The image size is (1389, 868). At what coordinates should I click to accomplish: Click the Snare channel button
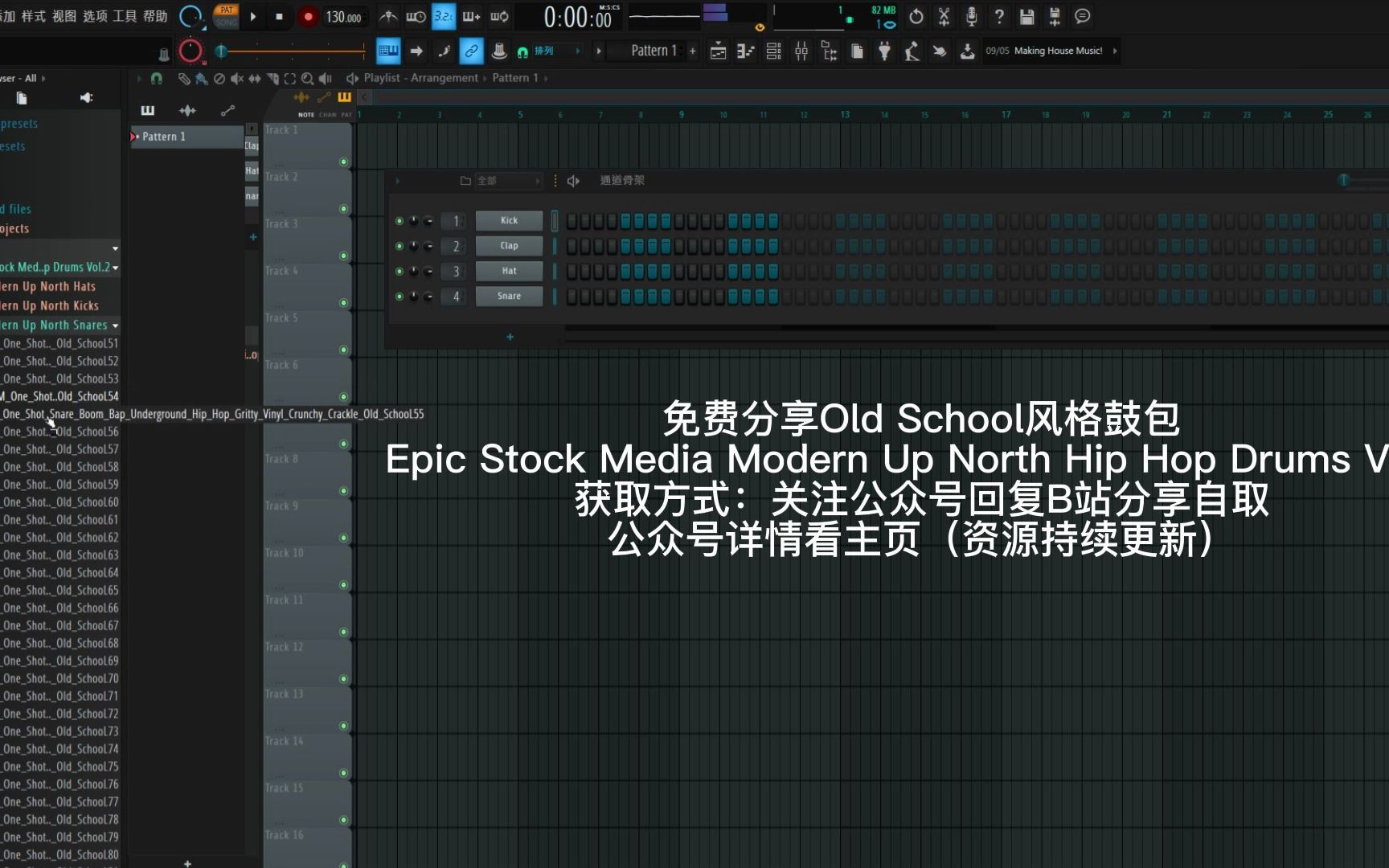pyautogui.click(x=510, y=296)
